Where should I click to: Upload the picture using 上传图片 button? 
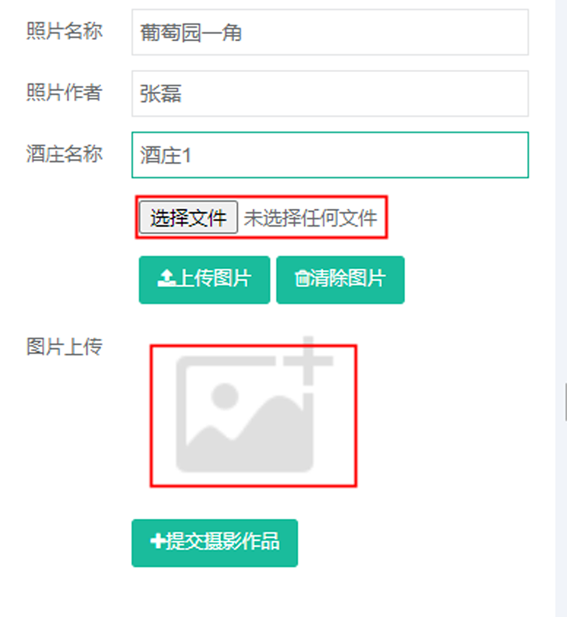205,280
